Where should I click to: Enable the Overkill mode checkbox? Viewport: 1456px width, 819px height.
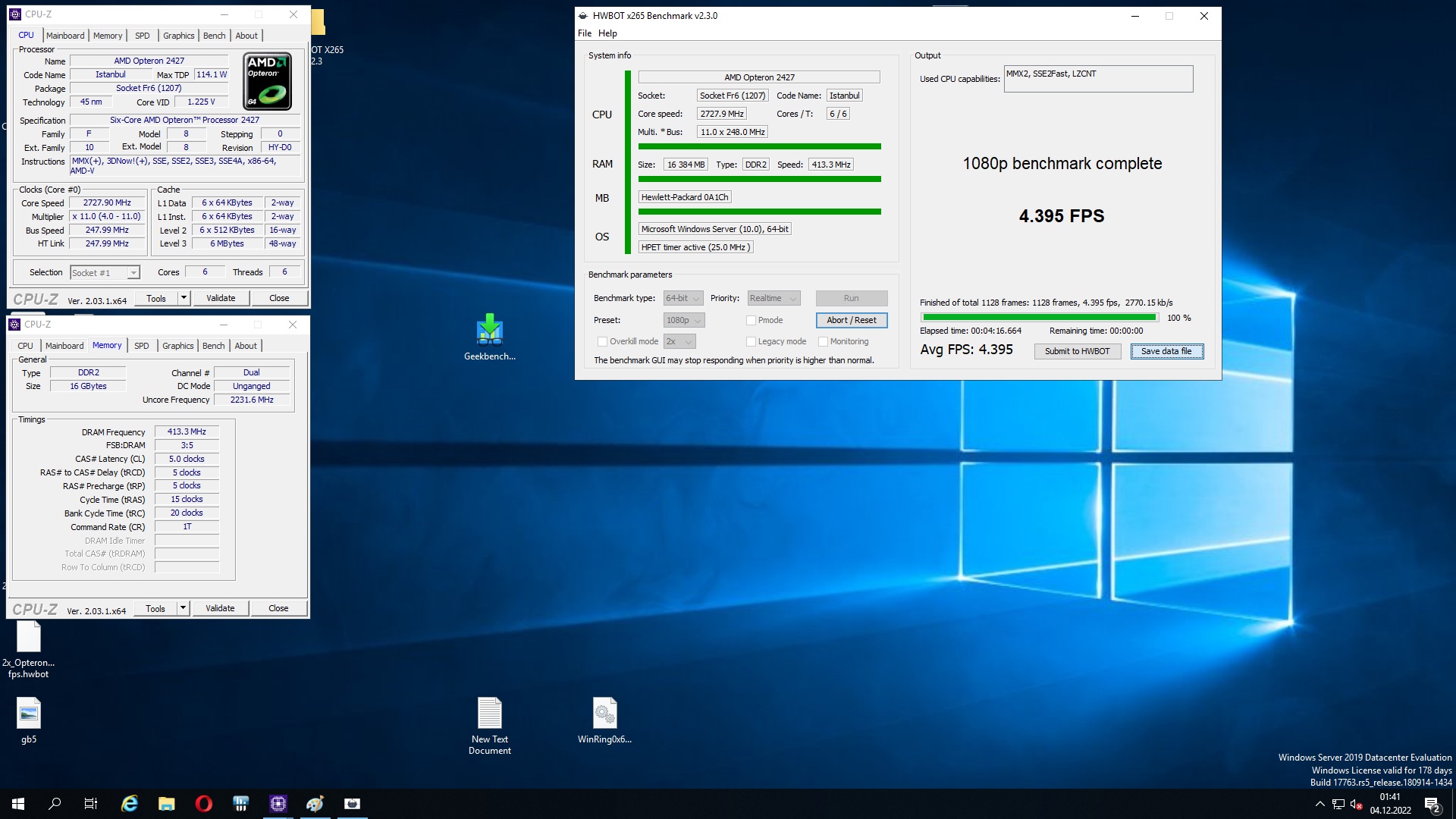click(602, 342)
